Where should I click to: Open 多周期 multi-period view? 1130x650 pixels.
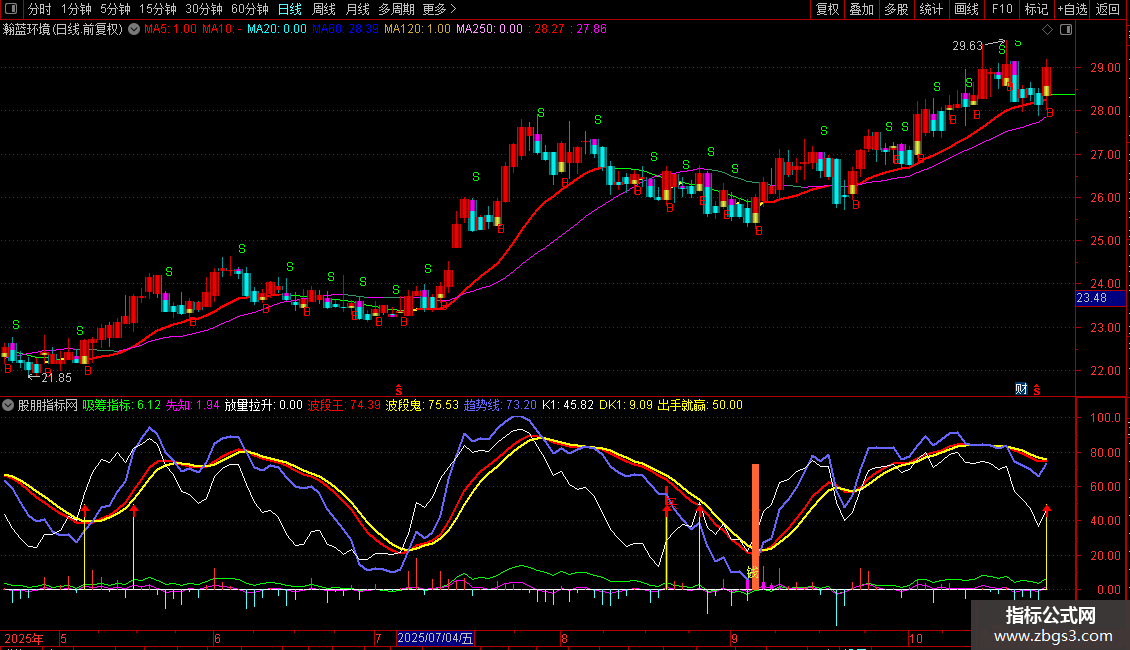pyautogui.click(x=396, y=9)
